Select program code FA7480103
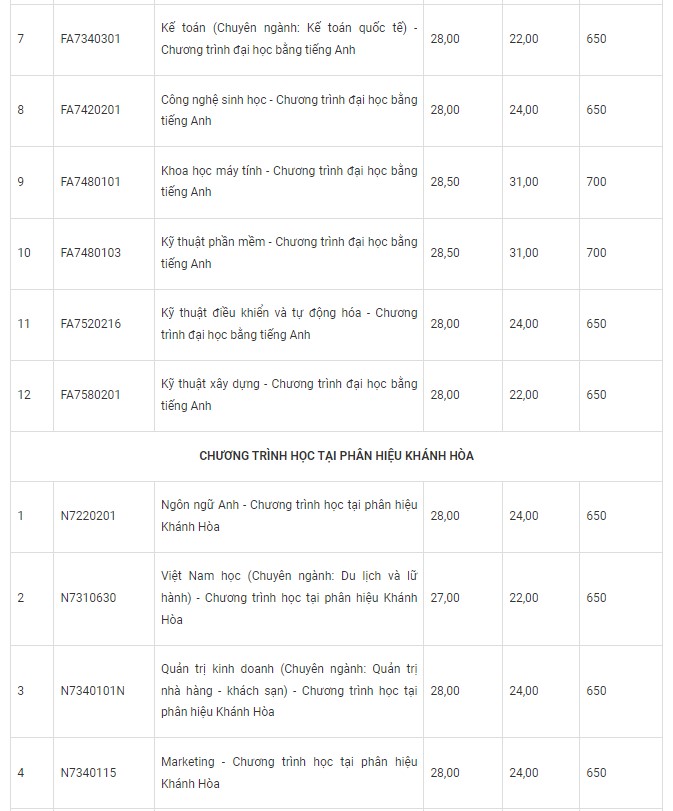The image size is (673, 811). [x=90, y=253]
